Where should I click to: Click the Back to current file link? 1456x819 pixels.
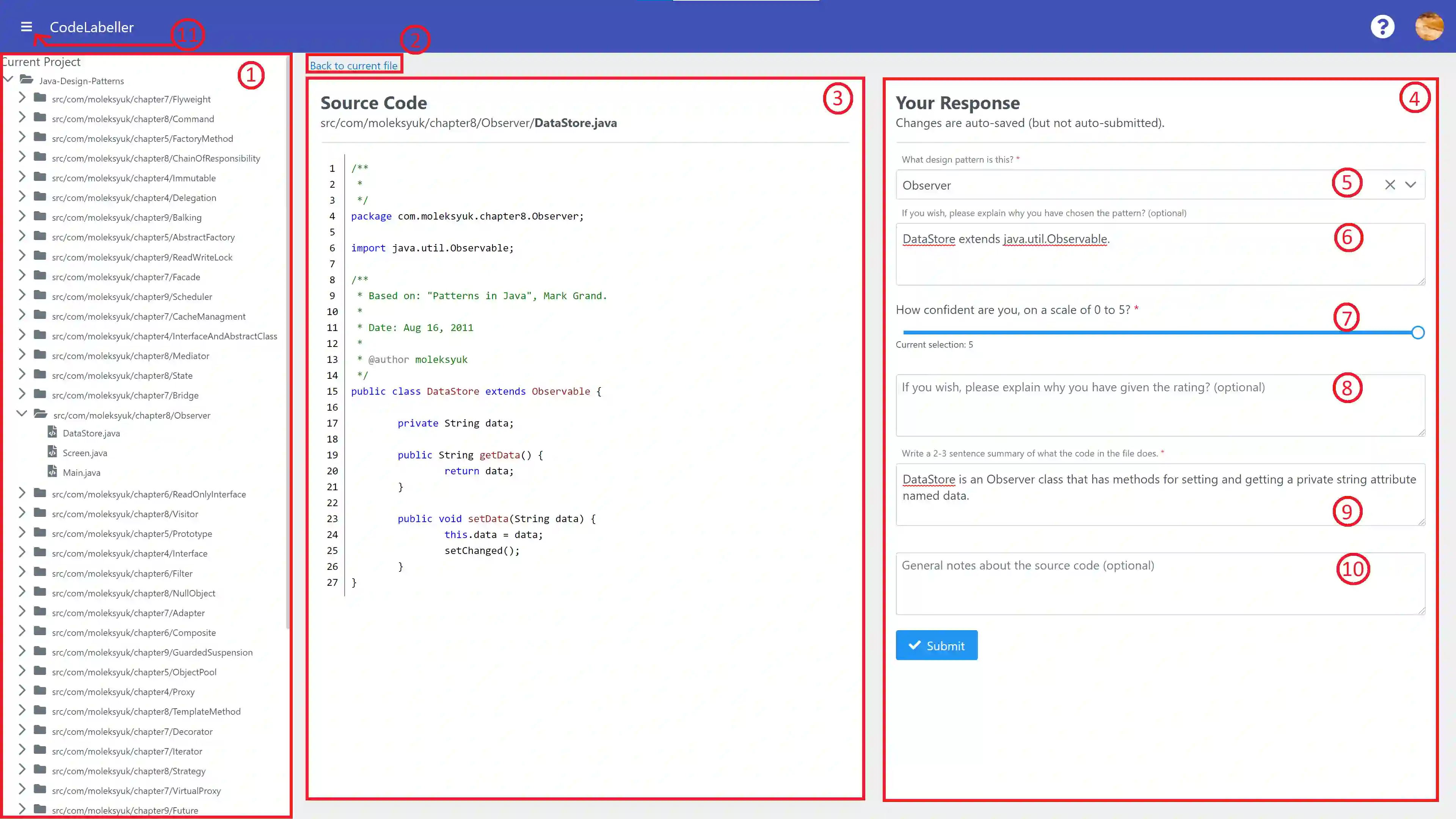[353, 66]
